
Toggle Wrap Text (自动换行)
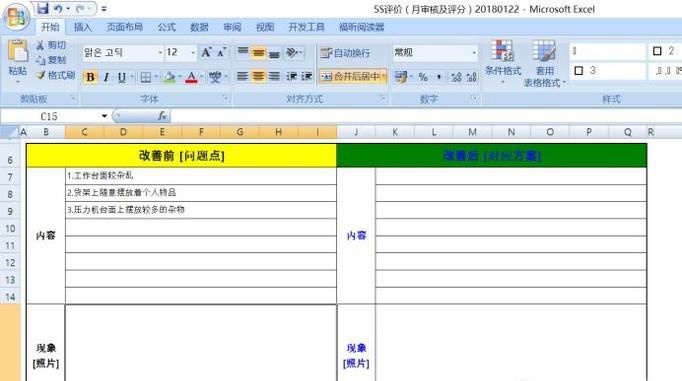345,53
